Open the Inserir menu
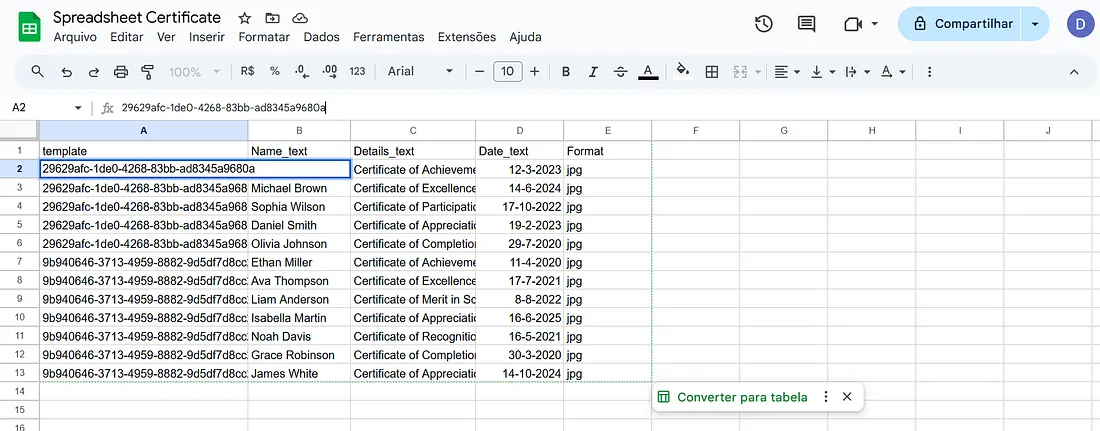The width and height of the screenshot is (1100, 431). (207, 37)
